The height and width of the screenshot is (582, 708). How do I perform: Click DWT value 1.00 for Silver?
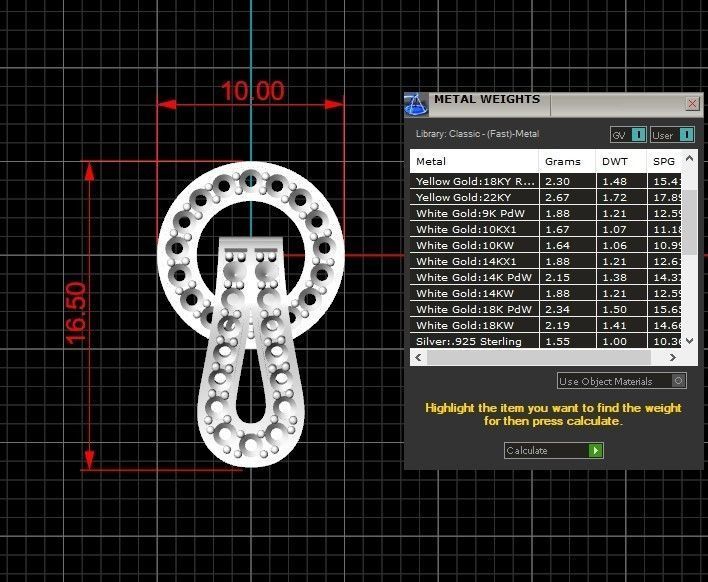click(x=615, y=341)
